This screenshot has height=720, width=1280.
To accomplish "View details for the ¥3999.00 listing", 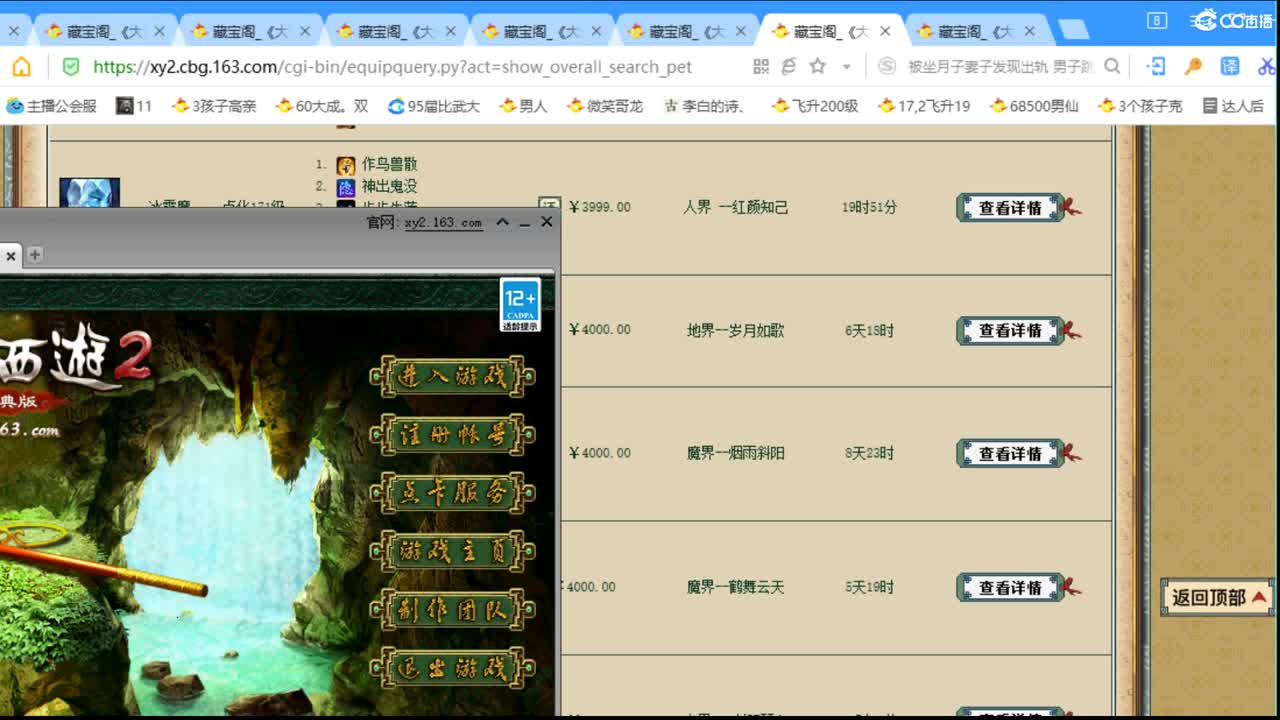I will coord(1010,208).
